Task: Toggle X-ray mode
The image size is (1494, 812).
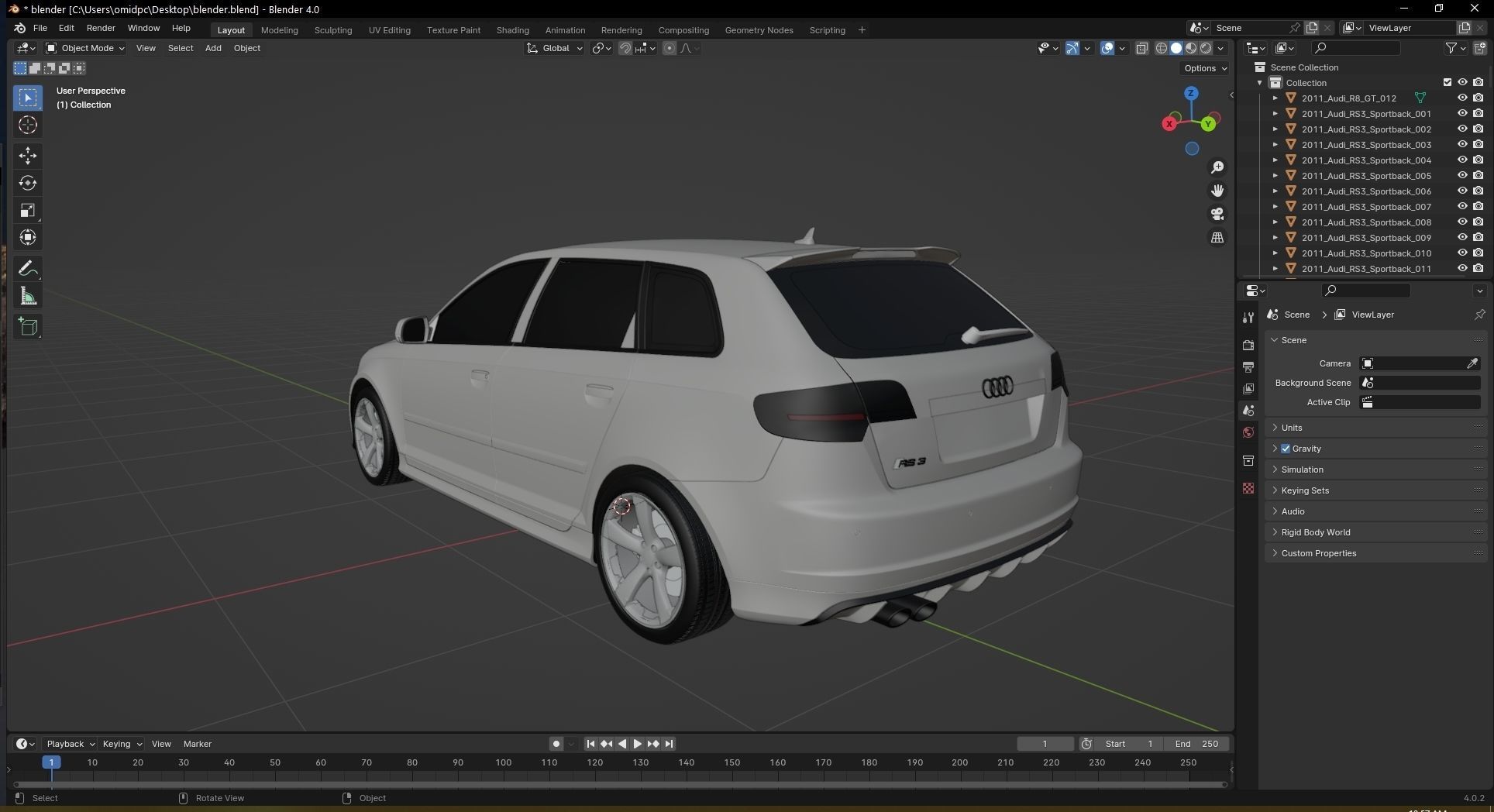Action: [1141, 48]
